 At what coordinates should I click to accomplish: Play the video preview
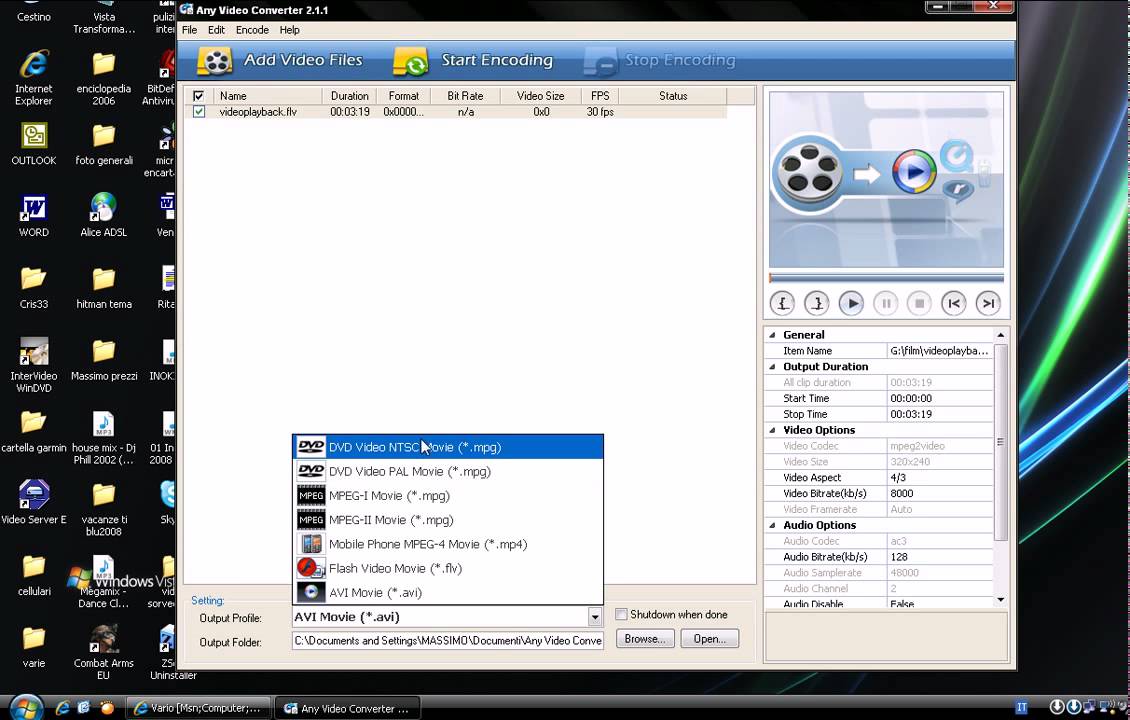pos(851,303)
